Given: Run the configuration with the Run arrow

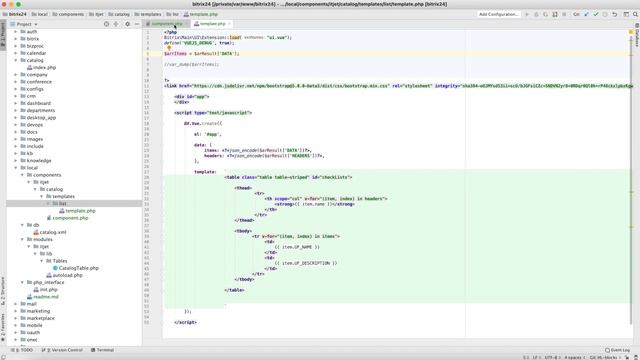Looking at the screenshot, I should [527, 14].
